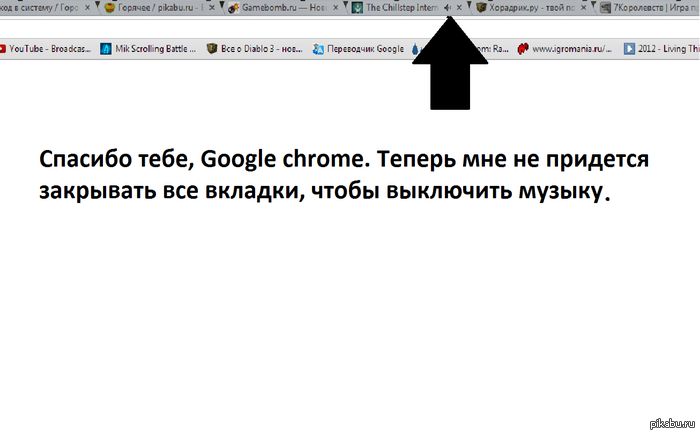
Task: Click the Diablo 3 bookmark favicon
Action: coord(212,48)
